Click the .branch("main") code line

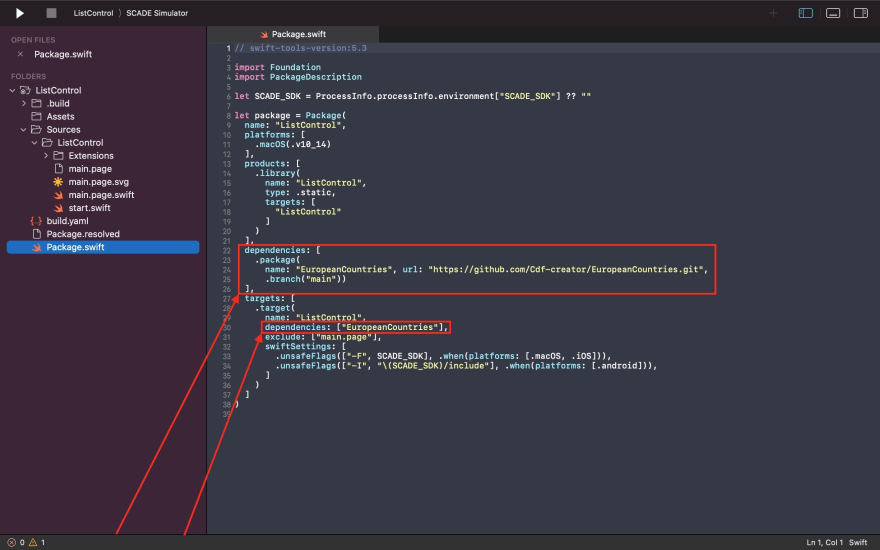tap(305, 279)
